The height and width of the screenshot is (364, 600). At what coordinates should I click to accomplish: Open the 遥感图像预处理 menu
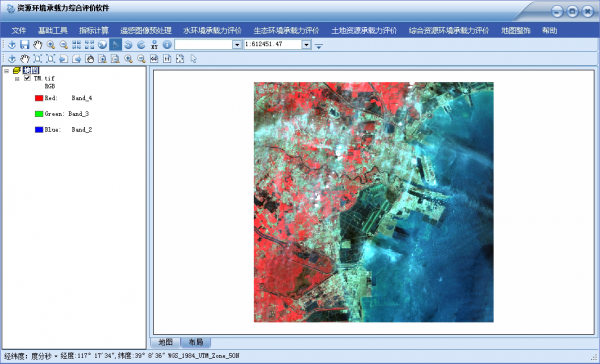click(x=146, y=31)
